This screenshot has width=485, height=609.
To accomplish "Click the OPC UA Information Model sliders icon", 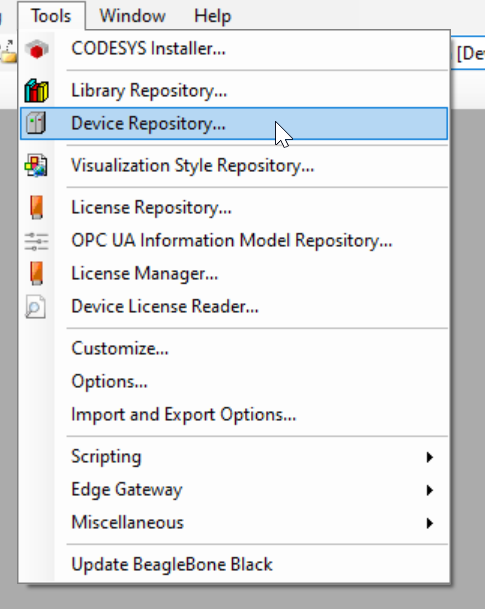I will click(x=36, y=241).
